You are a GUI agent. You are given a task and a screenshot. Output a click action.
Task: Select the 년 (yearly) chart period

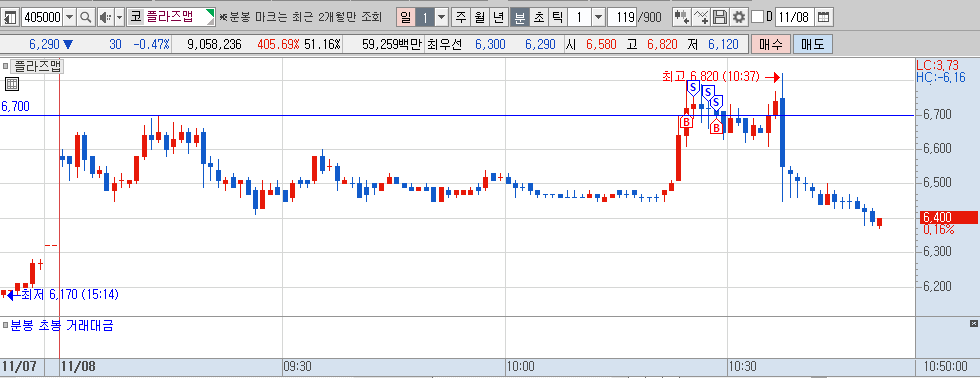coord(499,17)
